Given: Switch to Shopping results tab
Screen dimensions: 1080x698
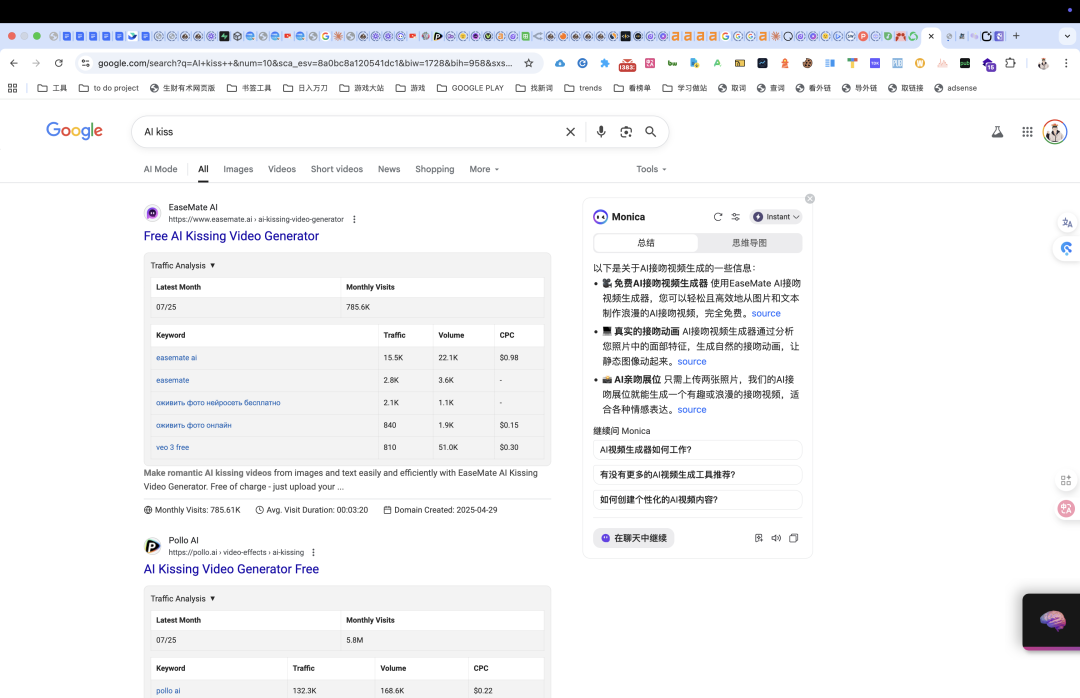Looking at the screenshot, I should coord(435,169).
